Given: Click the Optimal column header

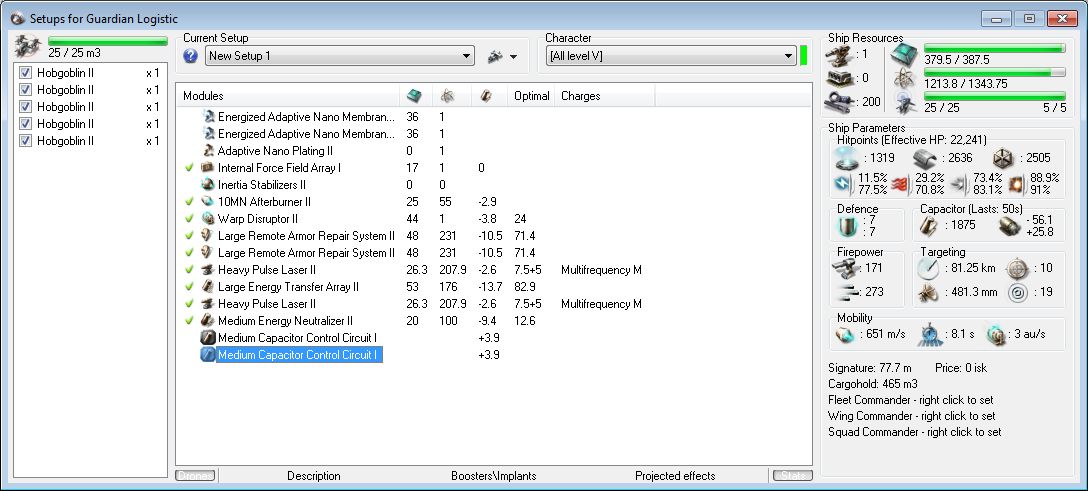Looking at the screenshot, I should 532,96.
